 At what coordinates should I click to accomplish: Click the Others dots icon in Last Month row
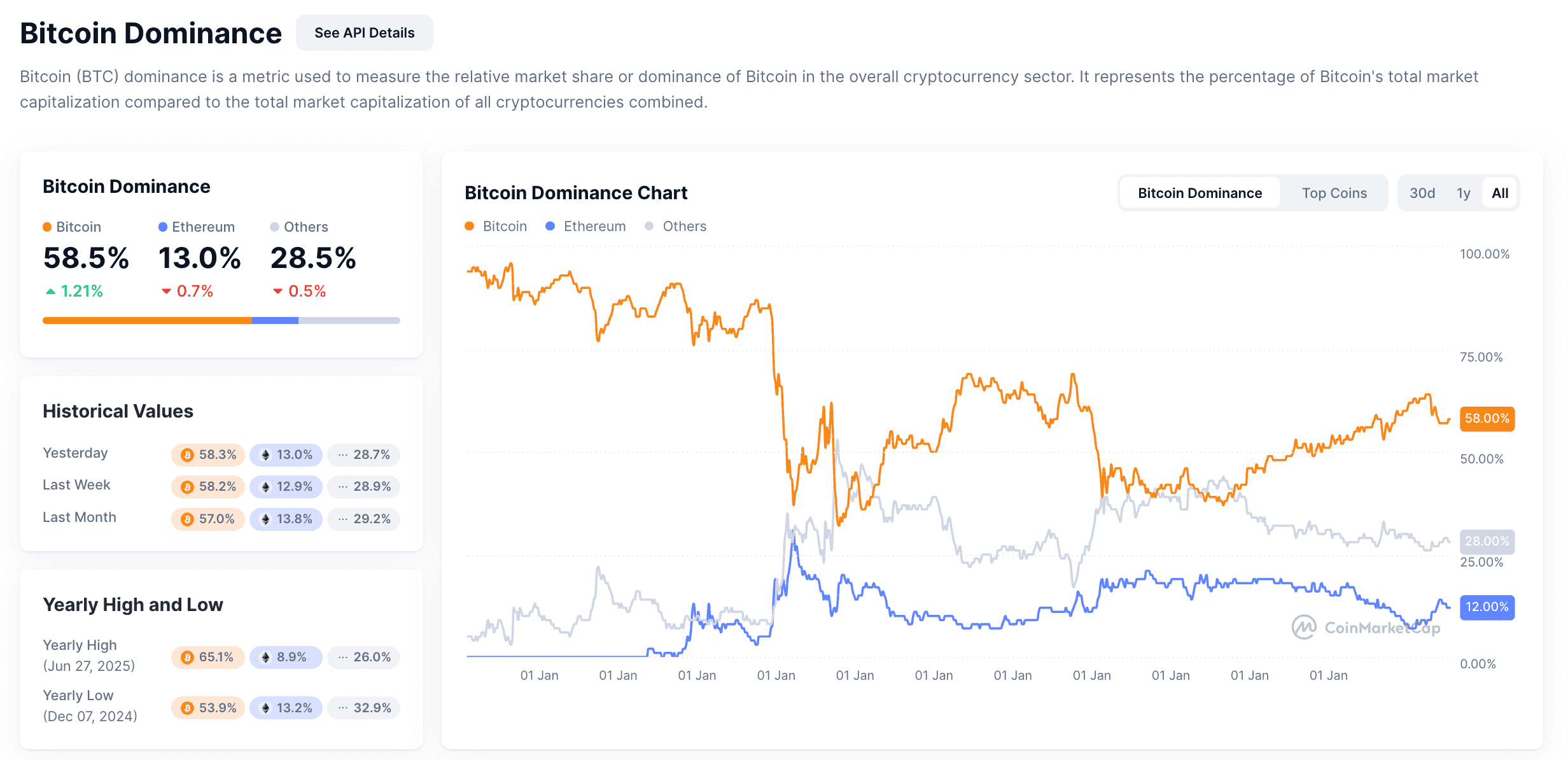[x=343, y=519]
